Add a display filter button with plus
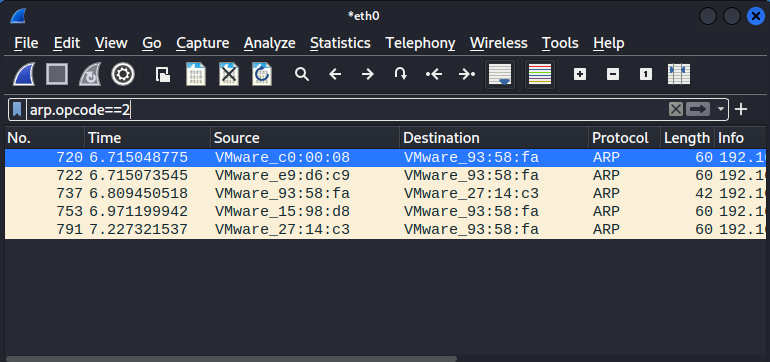The image size is (770, 362). tap(741, 110)
